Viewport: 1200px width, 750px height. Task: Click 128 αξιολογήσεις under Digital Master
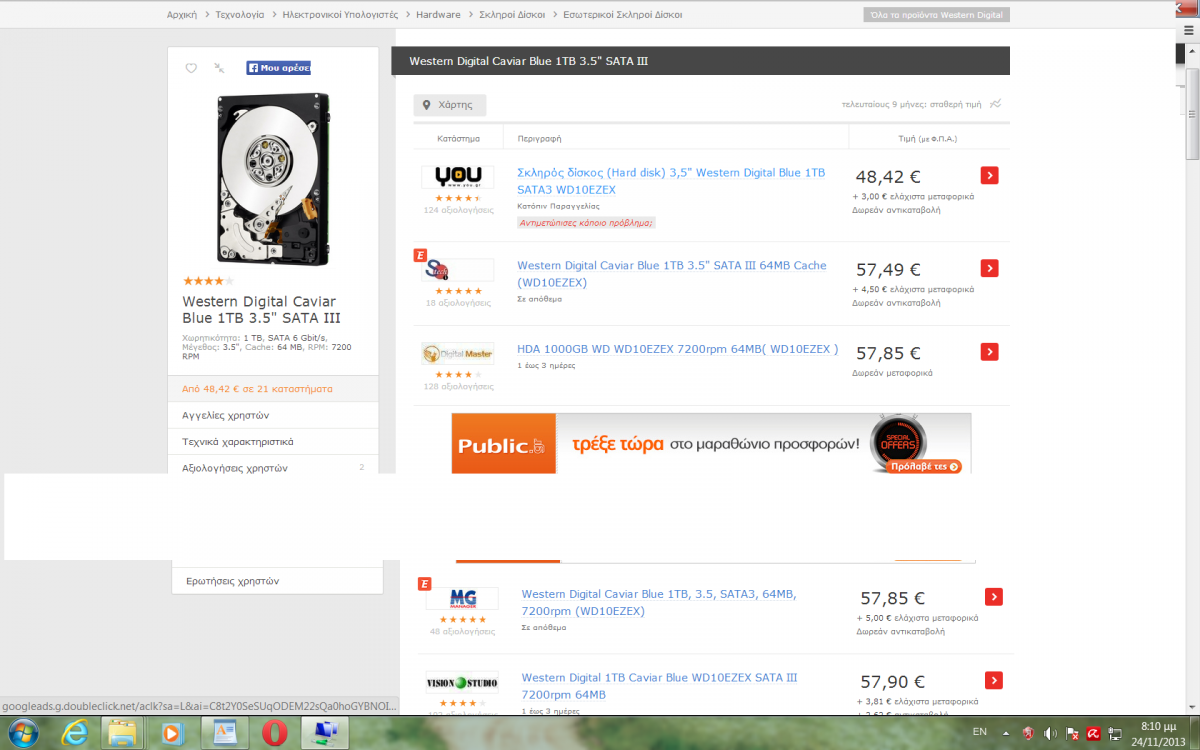pyautogui.click(x=458, y=386)
